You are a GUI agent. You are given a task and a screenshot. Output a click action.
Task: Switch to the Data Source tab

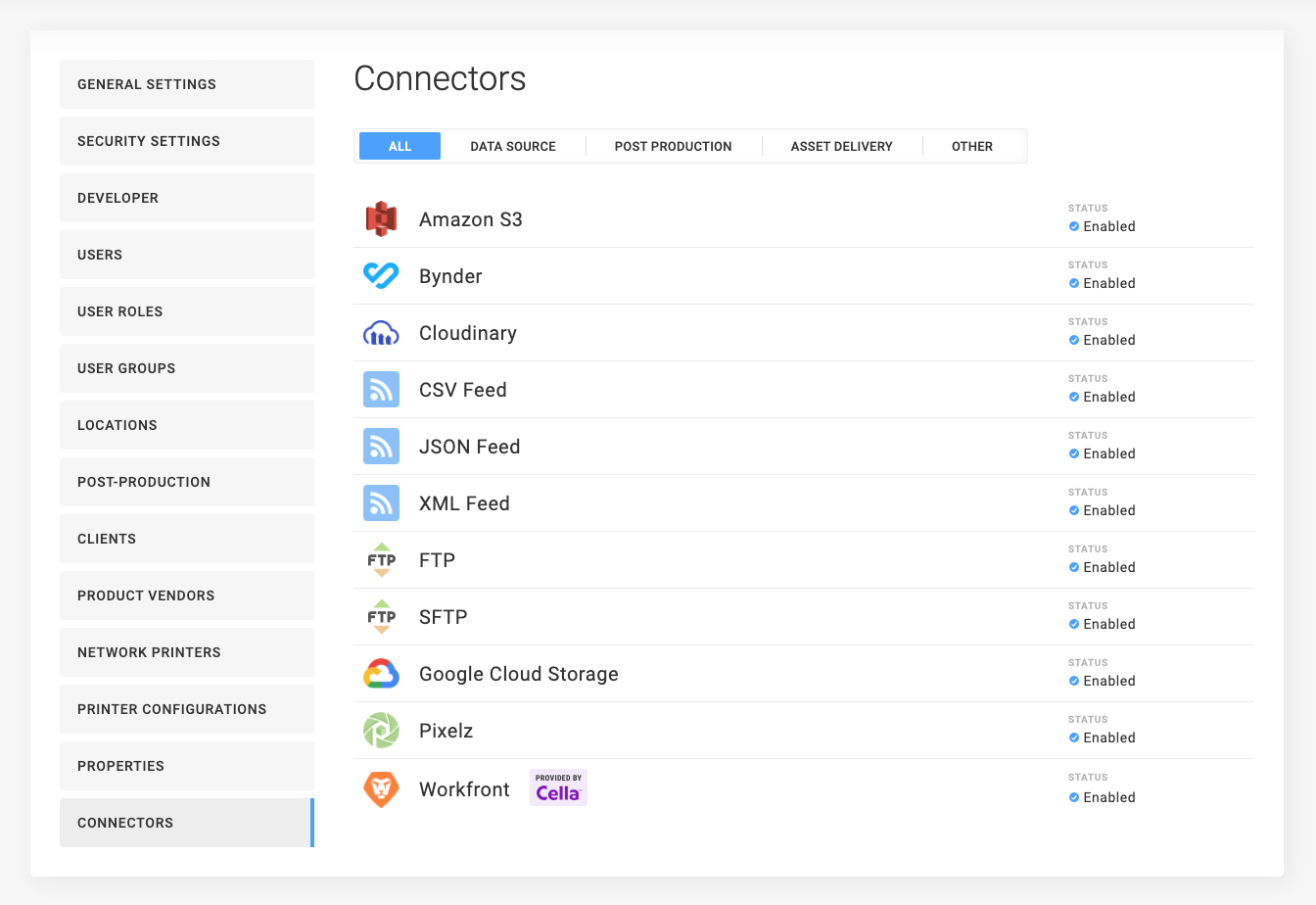point(512,146)
